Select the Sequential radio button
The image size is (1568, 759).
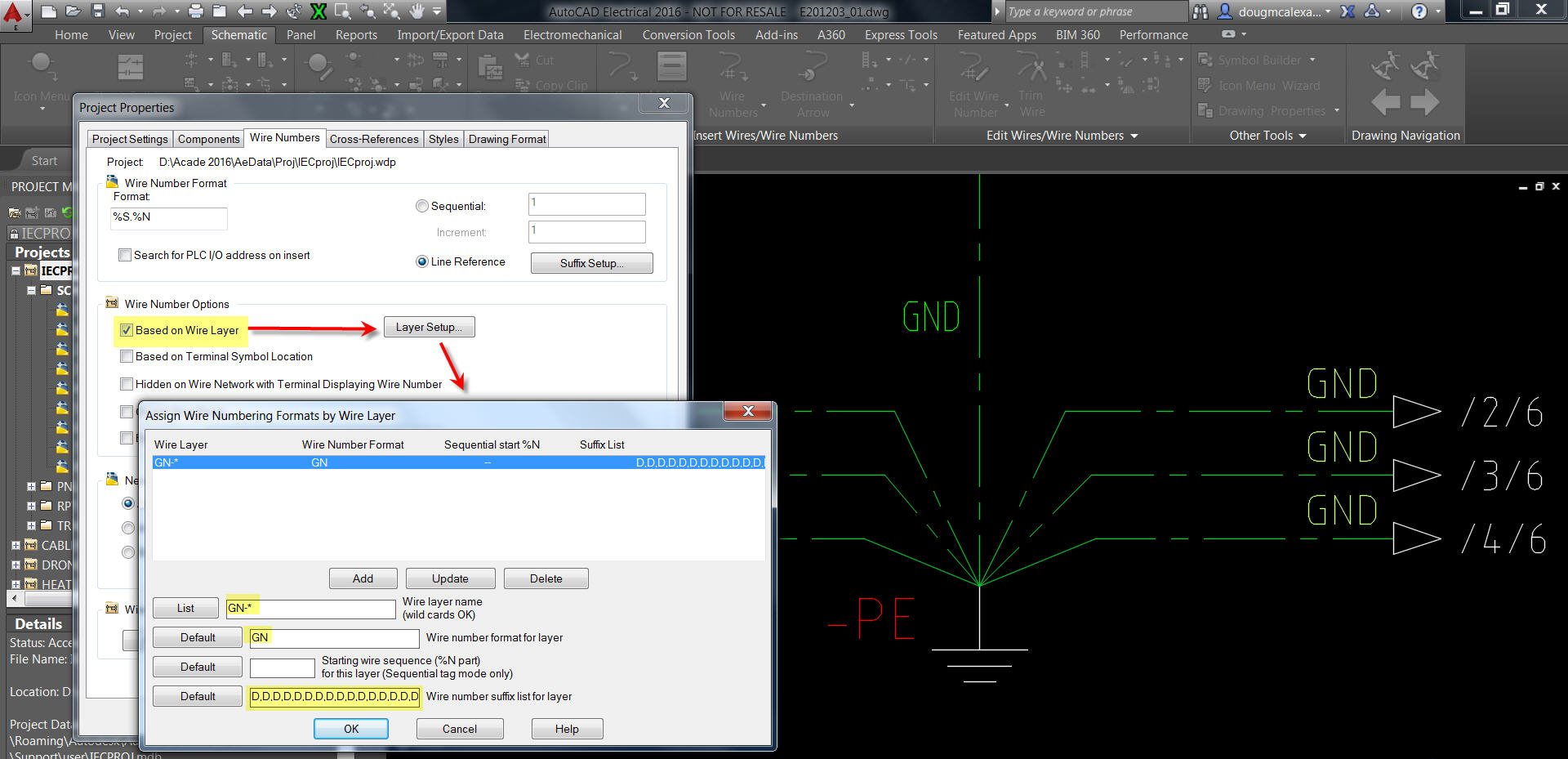[x=422, y=206]
